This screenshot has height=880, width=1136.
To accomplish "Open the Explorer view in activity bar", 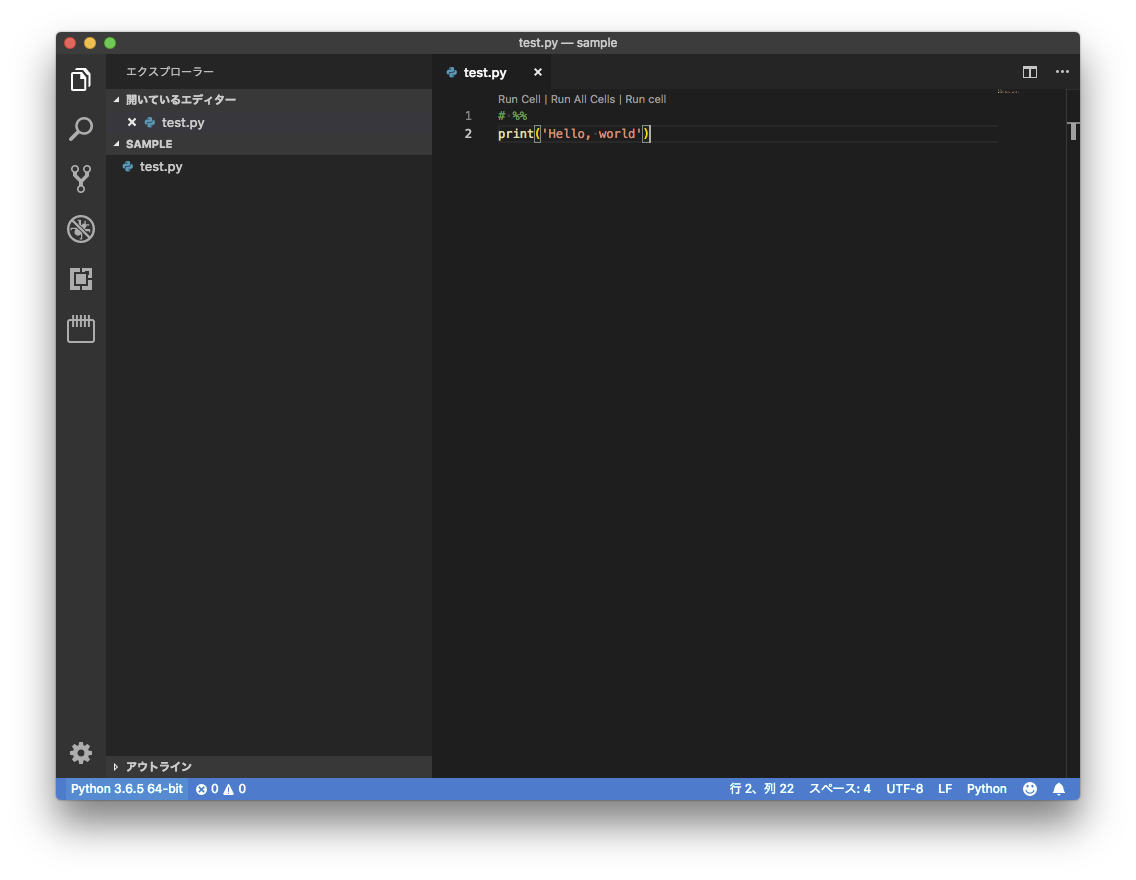I will tap(80, 79).
